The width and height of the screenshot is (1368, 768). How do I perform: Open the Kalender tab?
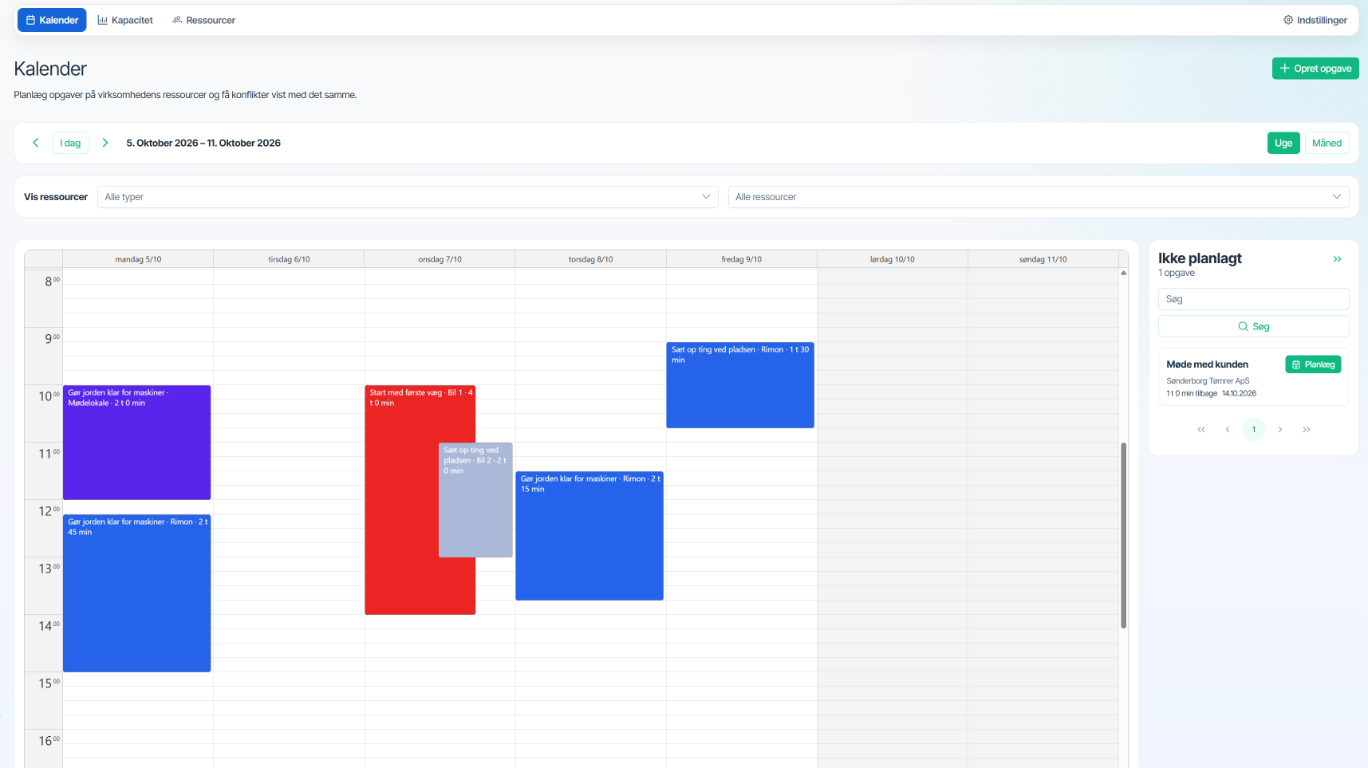point(52,20)
